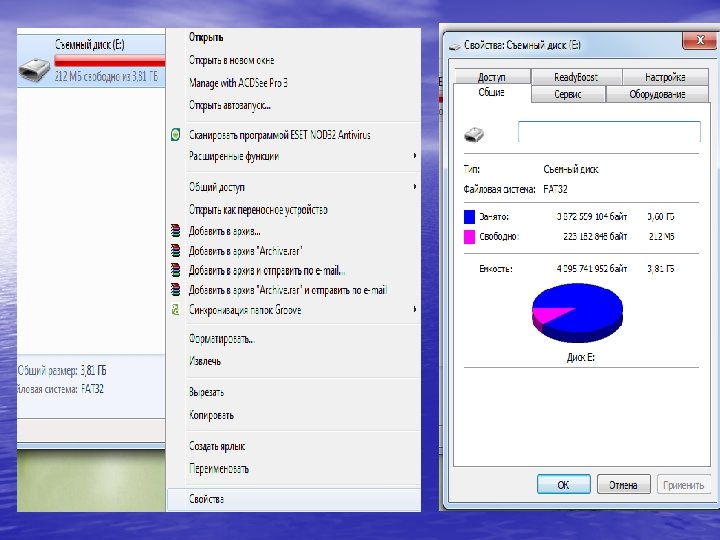Select 'Открыть как переносное устройство'

point(258,210)
